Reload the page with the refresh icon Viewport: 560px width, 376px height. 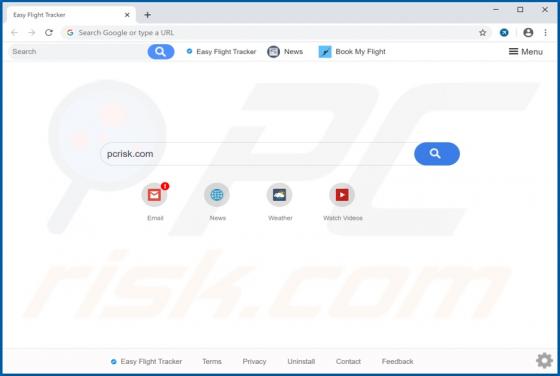tap(49, 33)
